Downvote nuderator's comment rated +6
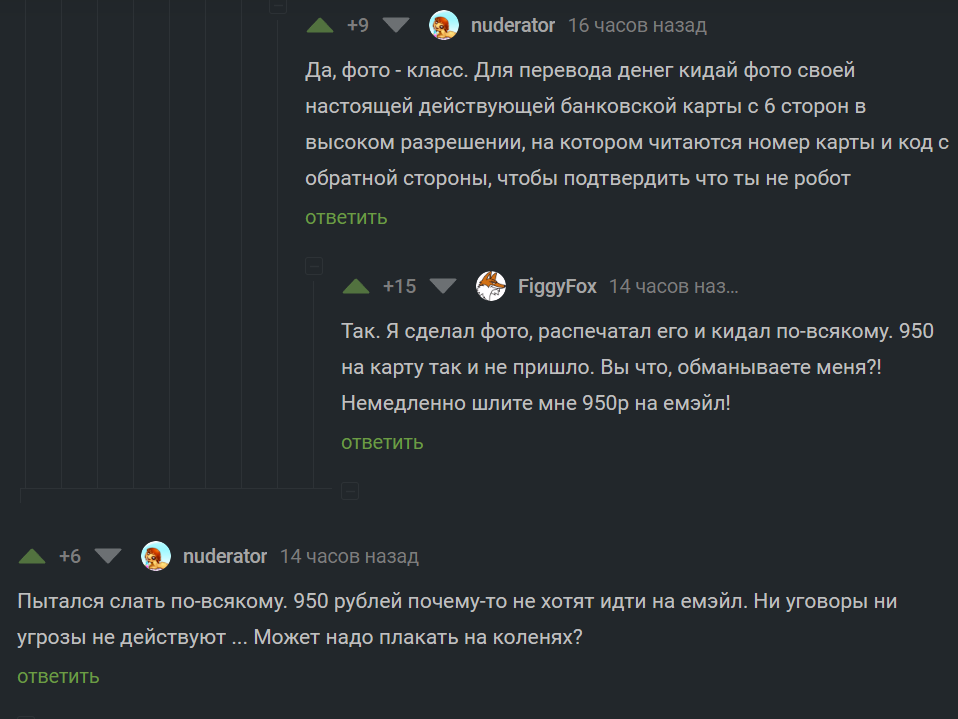This screenshot has height=719, width=958. 107,556
